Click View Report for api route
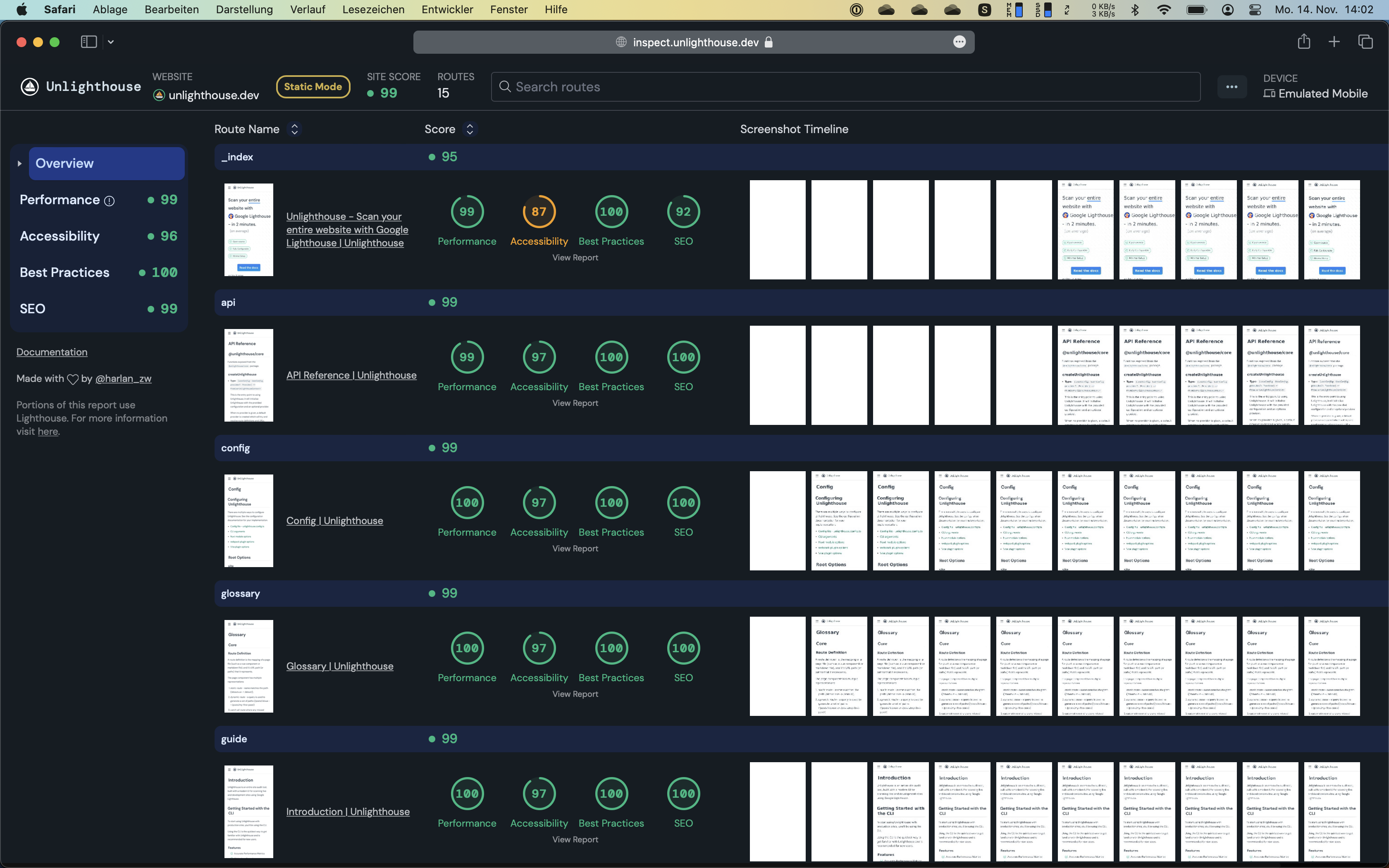 click(575, 403)
